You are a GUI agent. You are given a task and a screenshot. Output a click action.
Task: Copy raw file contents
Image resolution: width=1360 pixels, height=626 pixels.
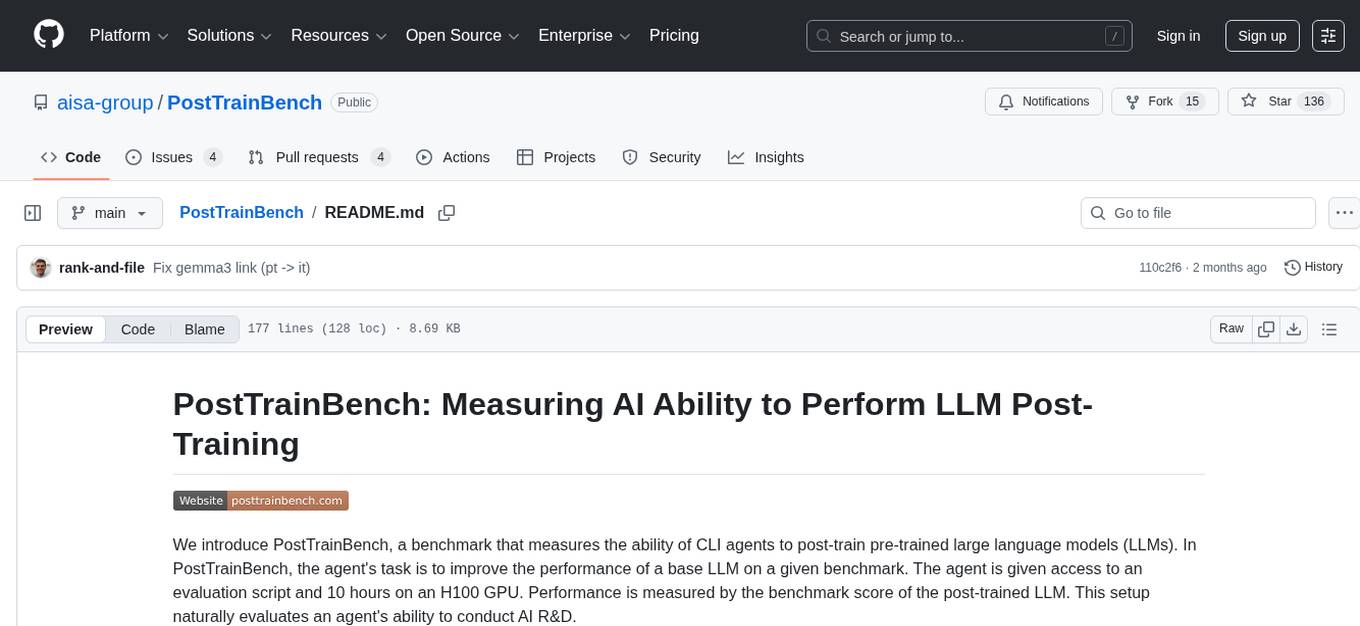coord(1266,329)
